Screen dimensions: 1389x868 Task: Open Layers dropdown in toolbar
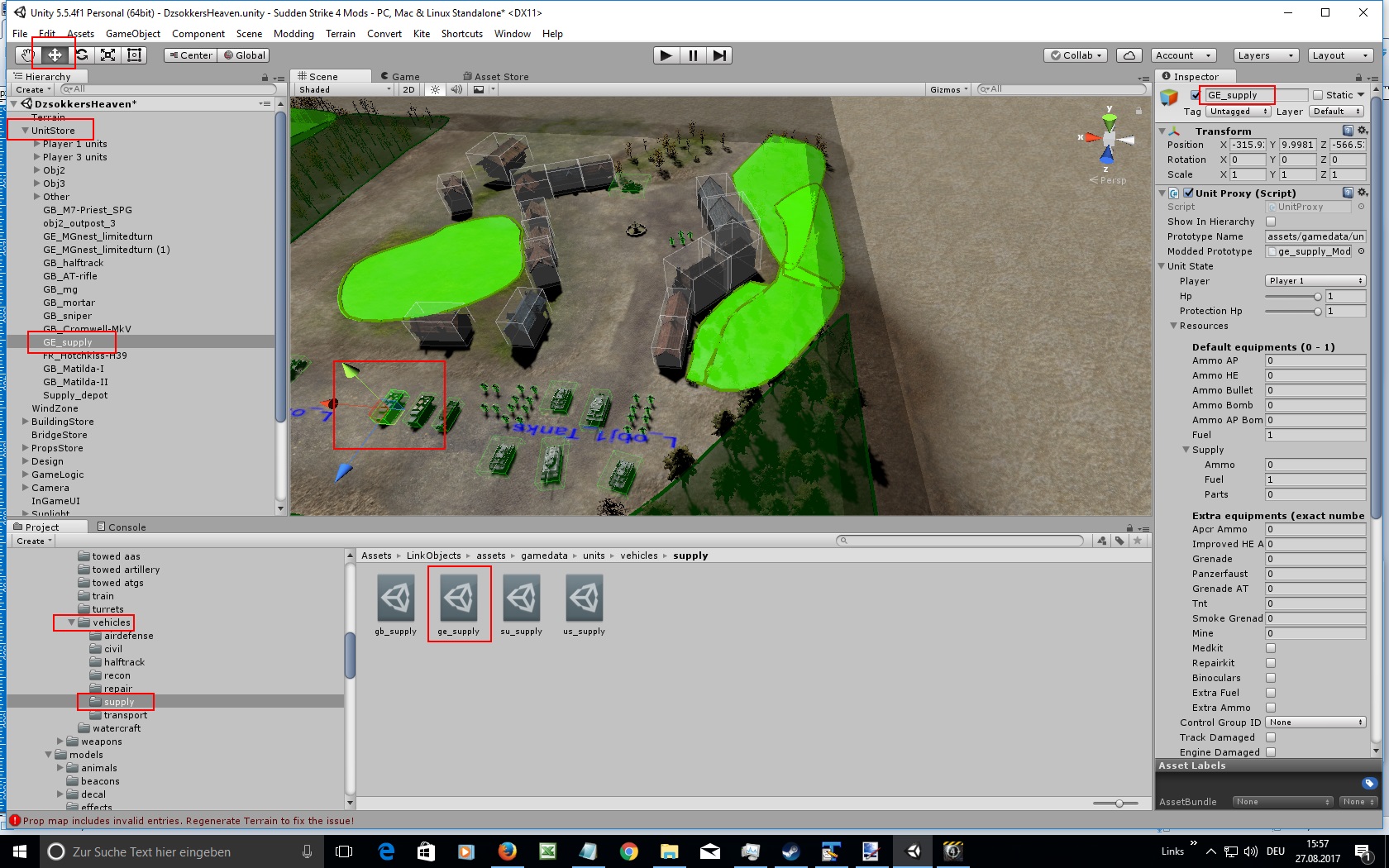[1265, 55]
